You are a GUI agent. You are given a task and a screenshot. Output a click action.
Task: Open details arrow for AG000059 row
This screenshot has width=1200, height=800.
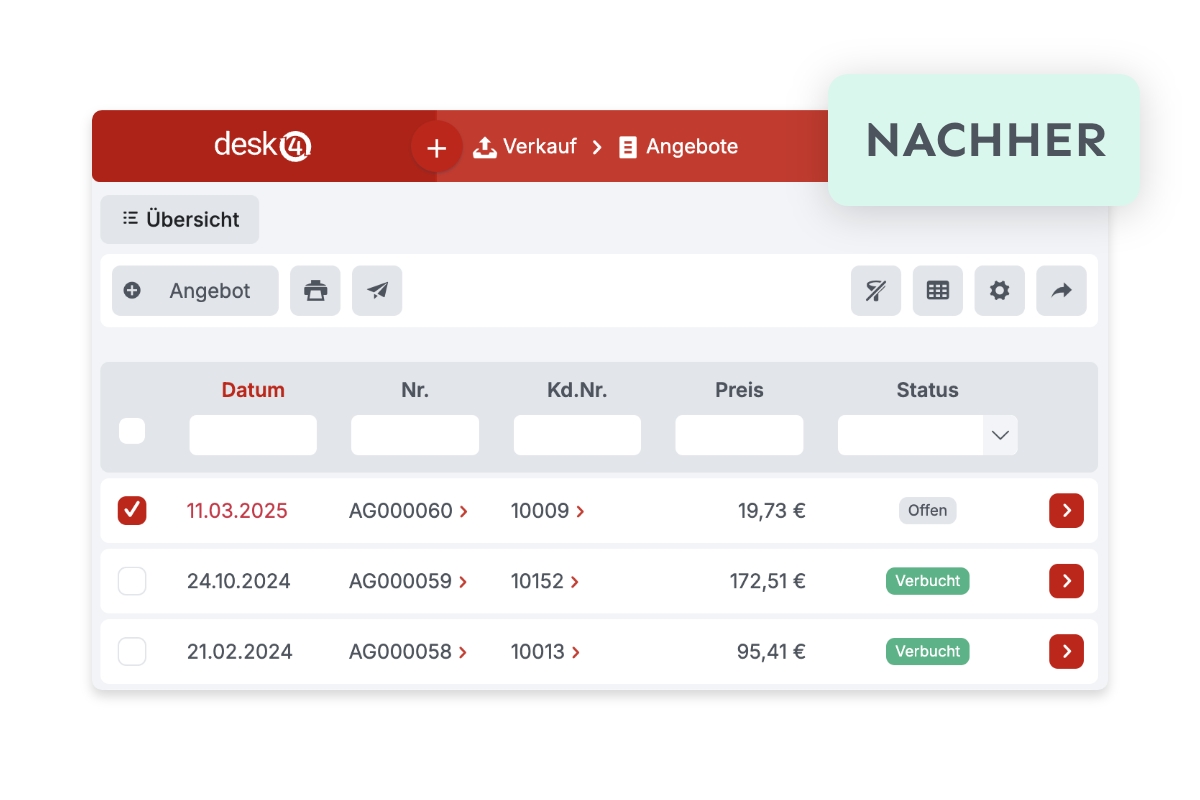(x=1066, y=581)
